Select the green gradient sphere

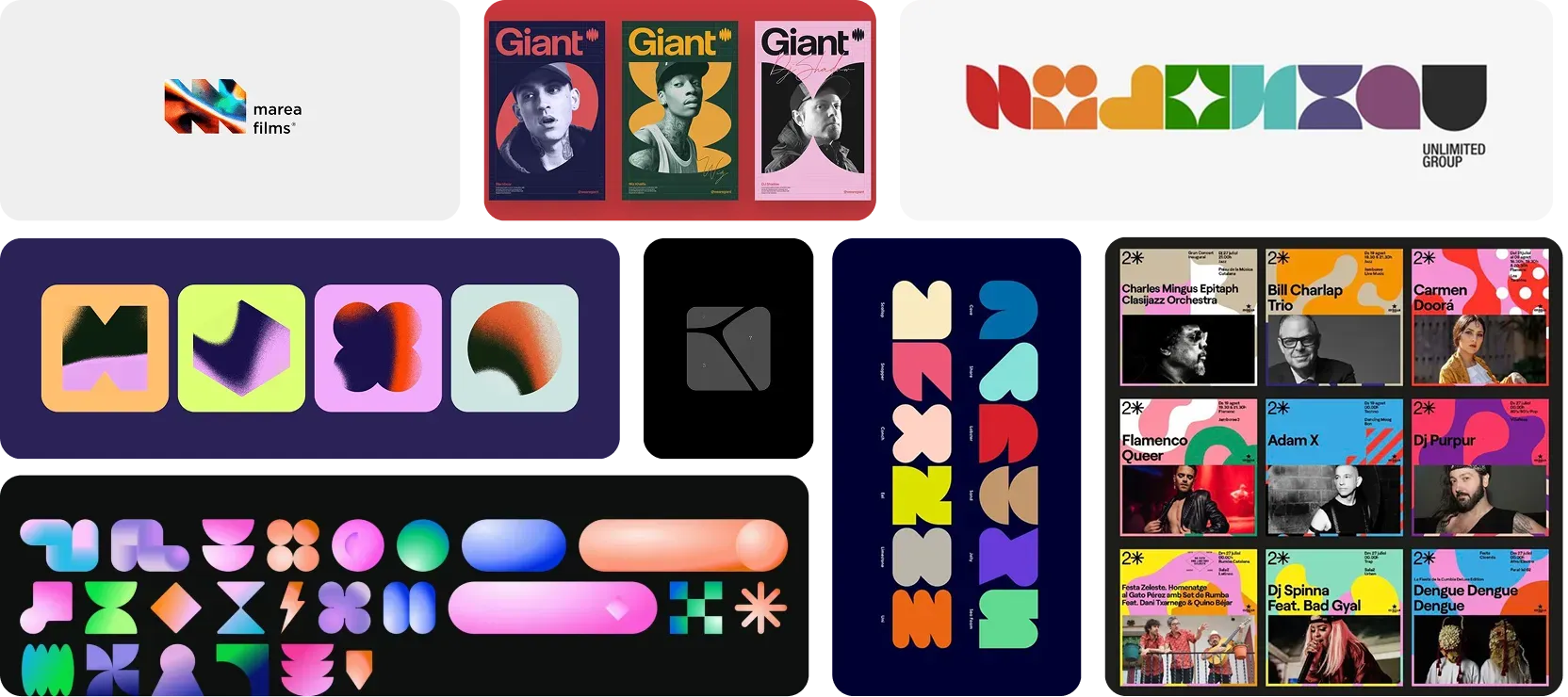423,545
